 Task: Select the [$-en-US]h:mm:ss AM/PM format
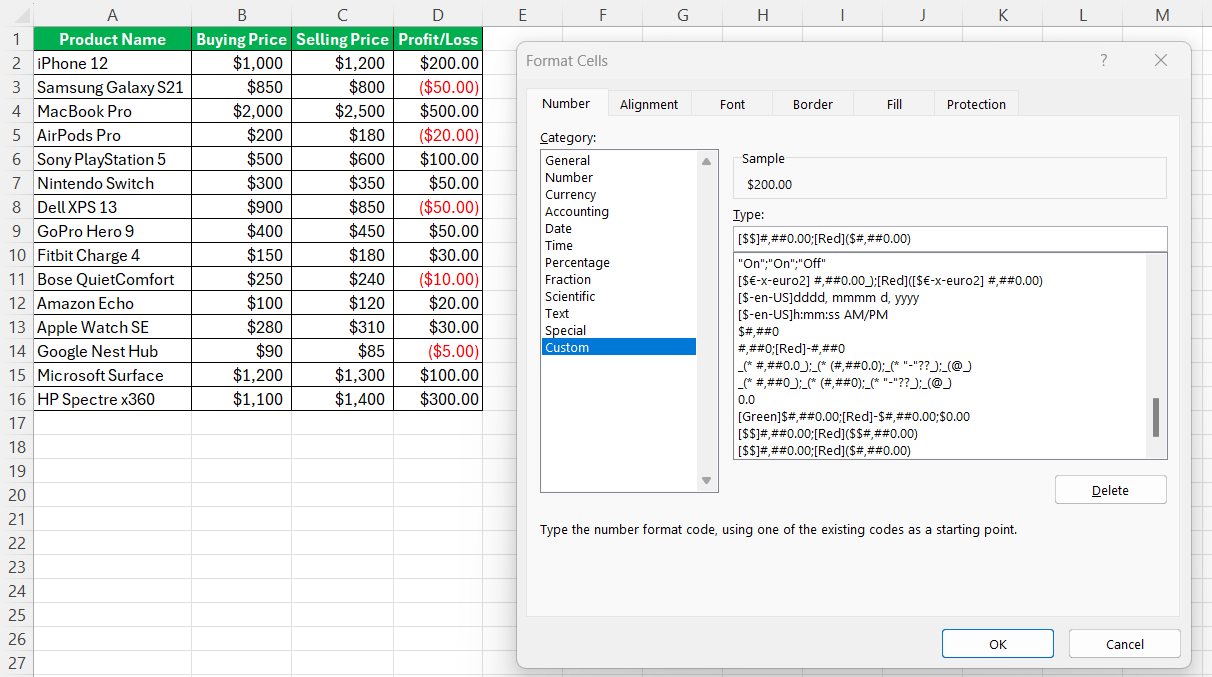[940, 314]
